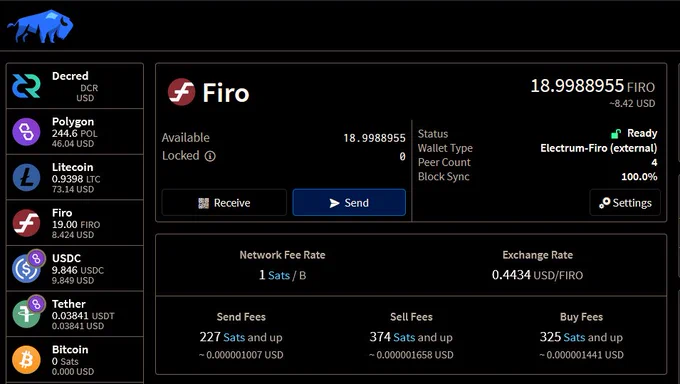Image resolution: width=680 pixels, height=384 pixels.
Task: Open the Tether wallet entry
Action: tap(75, 314)
